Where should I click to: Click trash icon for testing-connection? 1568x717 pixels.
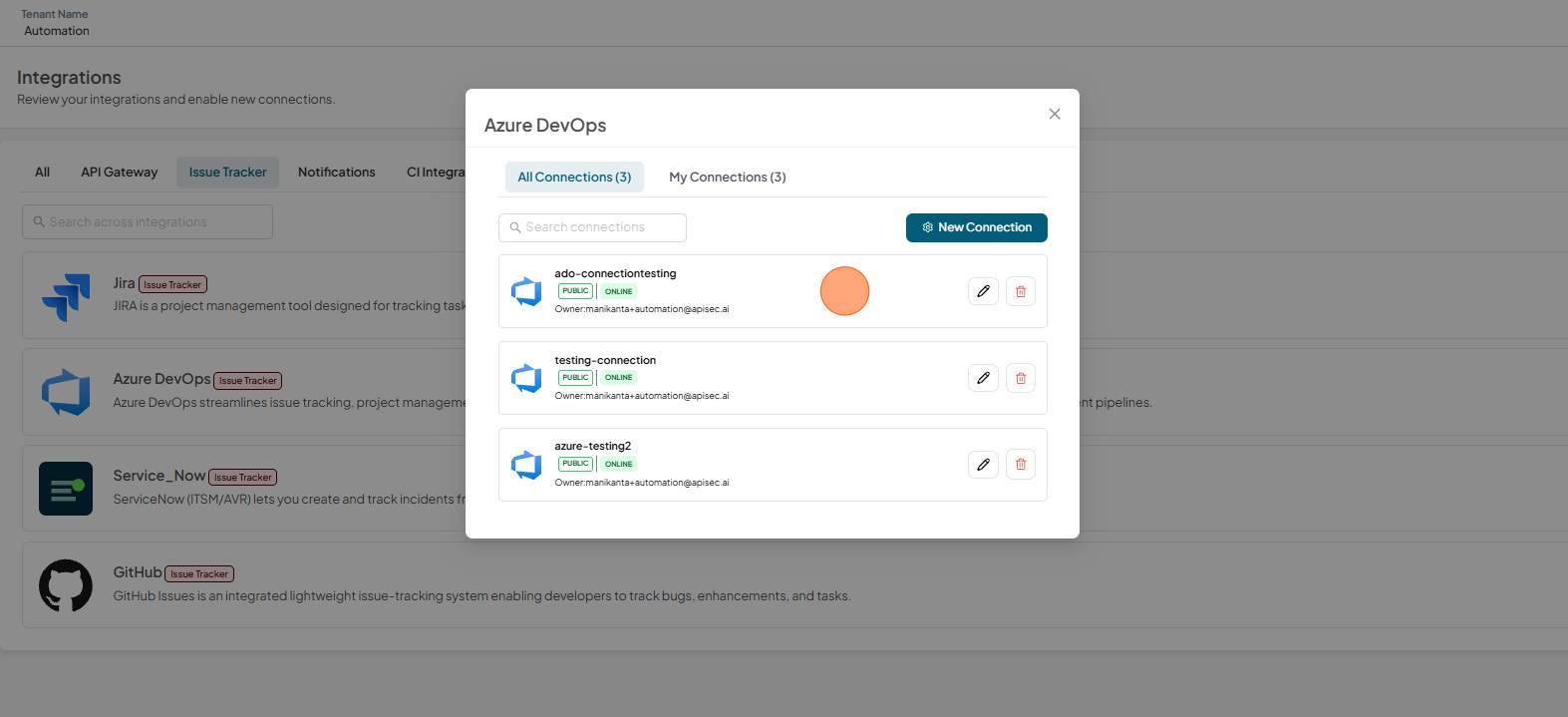[1021, 378]
